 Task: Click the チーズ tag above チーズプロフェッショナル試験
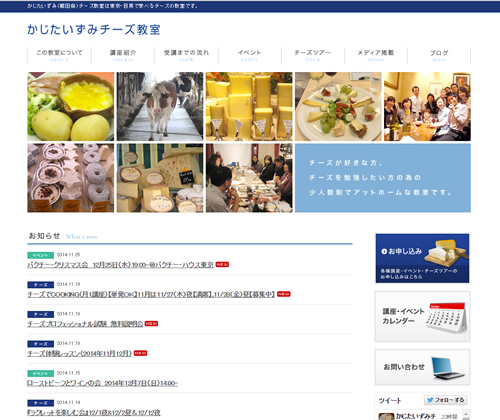click(40, 314)
